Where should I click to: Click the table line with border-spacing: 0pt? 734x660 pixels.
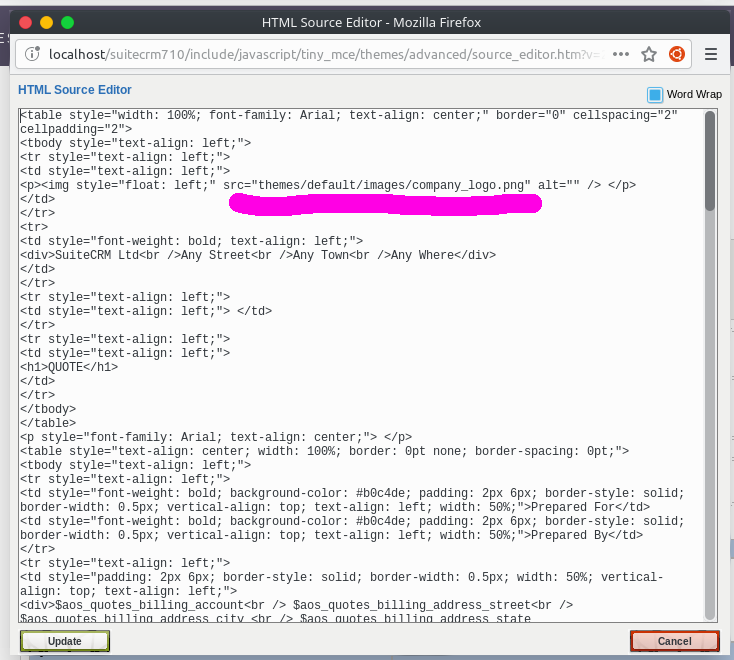coord(324,451)
